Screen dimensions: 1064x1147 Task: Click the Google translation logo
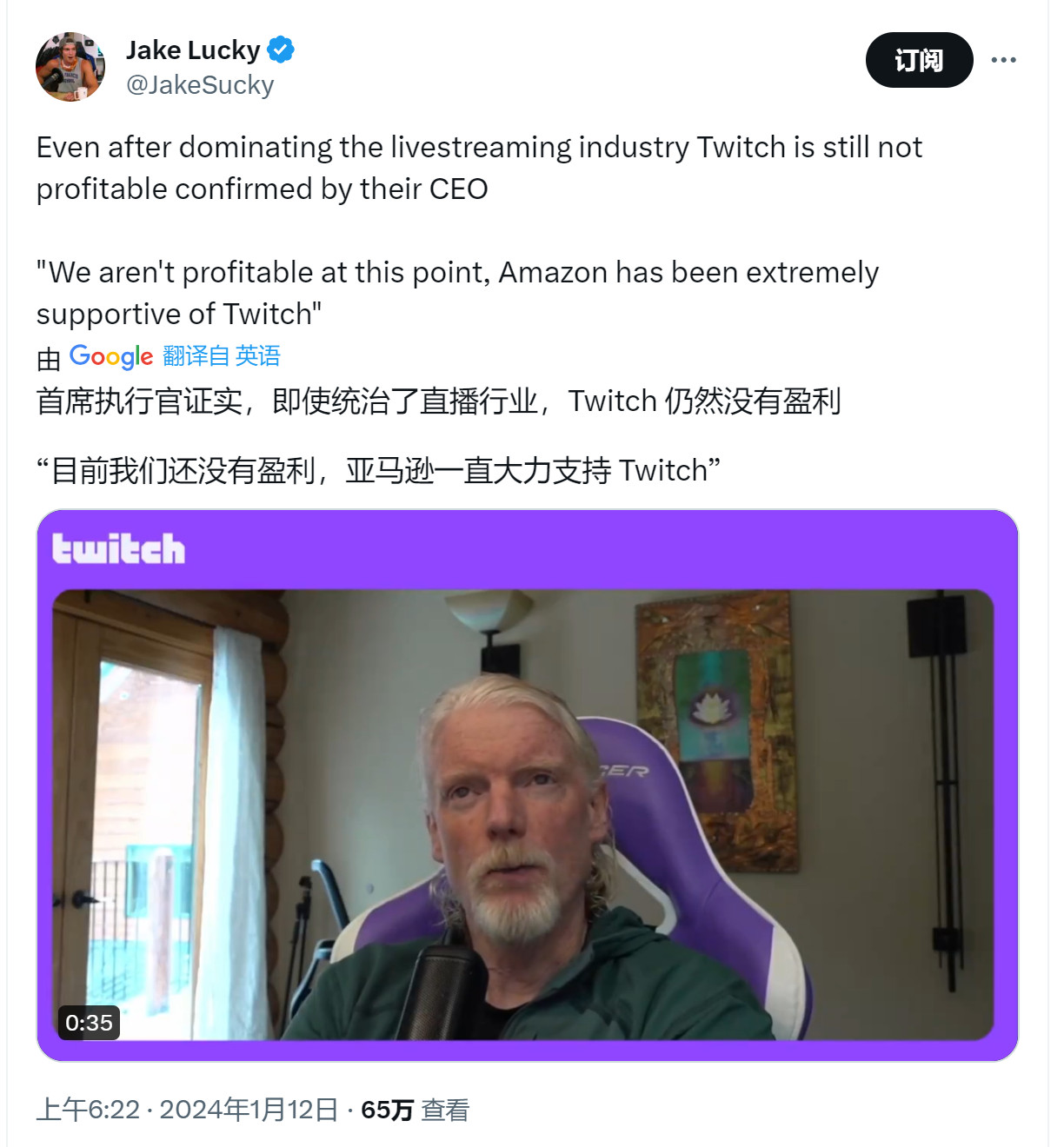111,356
